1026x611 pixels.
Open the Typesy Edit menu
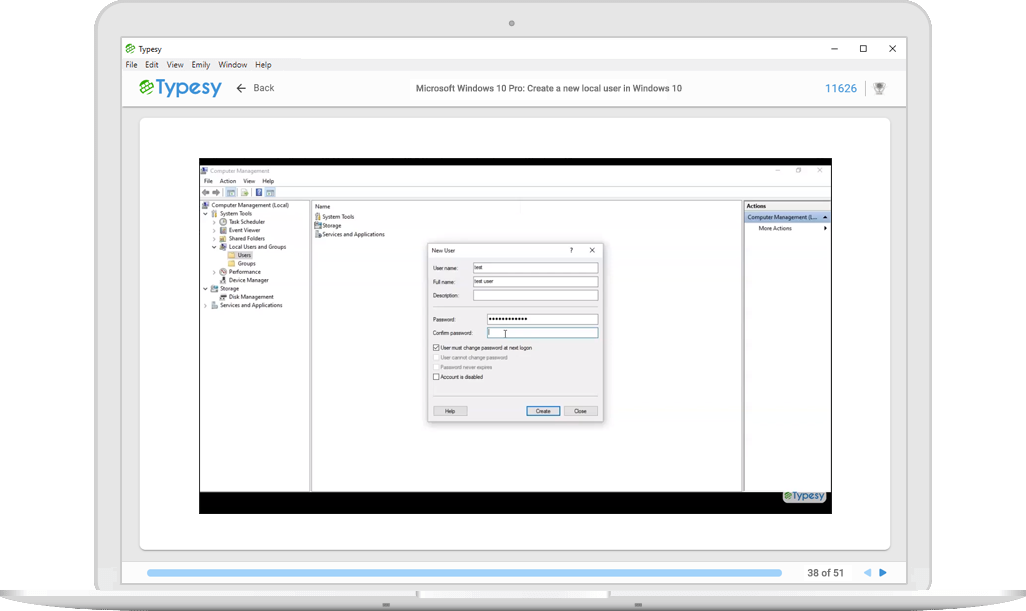coord(152,65)
